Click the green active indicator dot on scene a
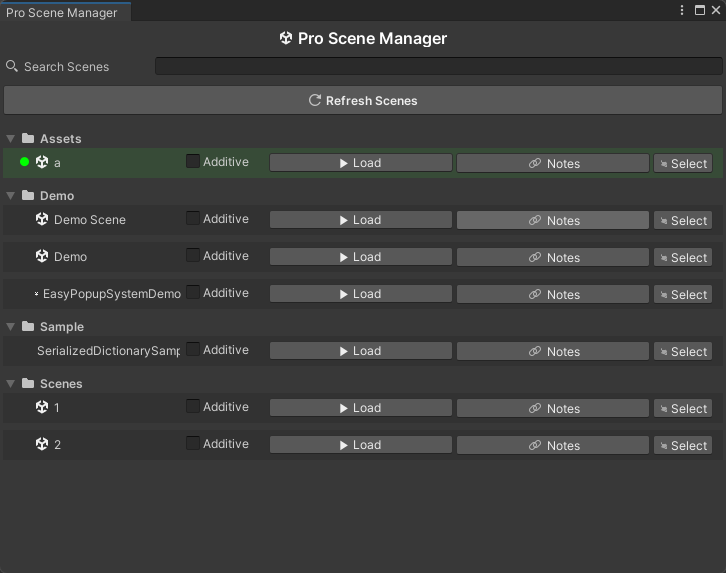The image size is (726, 573). [x=25, y=162]
